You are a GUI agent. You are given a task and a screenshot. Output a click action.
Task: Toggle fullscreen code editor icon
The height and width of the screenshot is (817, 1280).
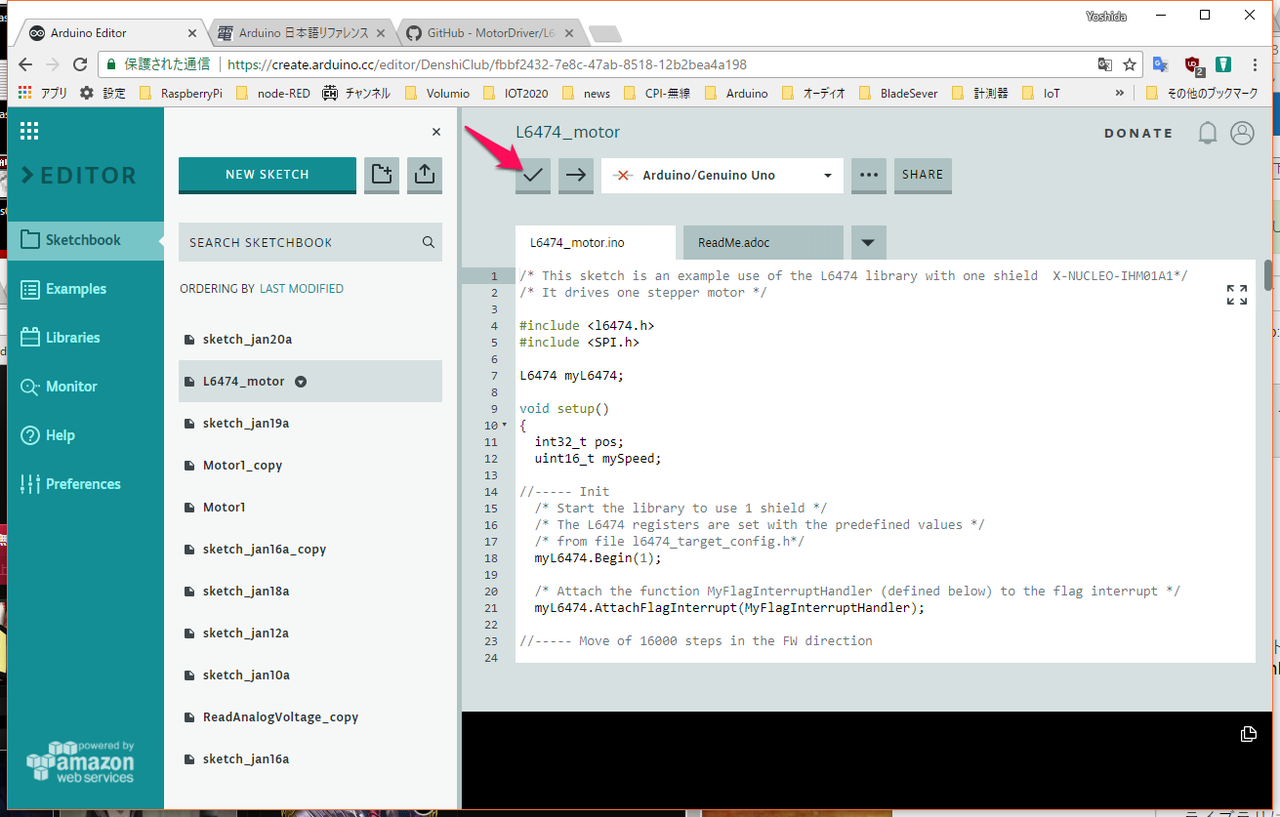[1237, 295]
